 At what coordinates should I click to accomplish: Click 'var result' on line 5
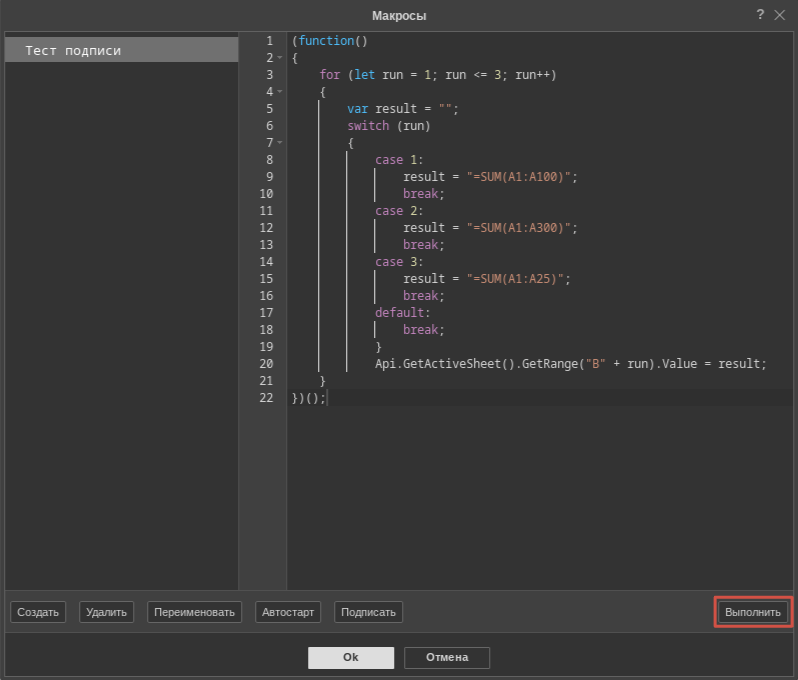[x=382, y=109]
